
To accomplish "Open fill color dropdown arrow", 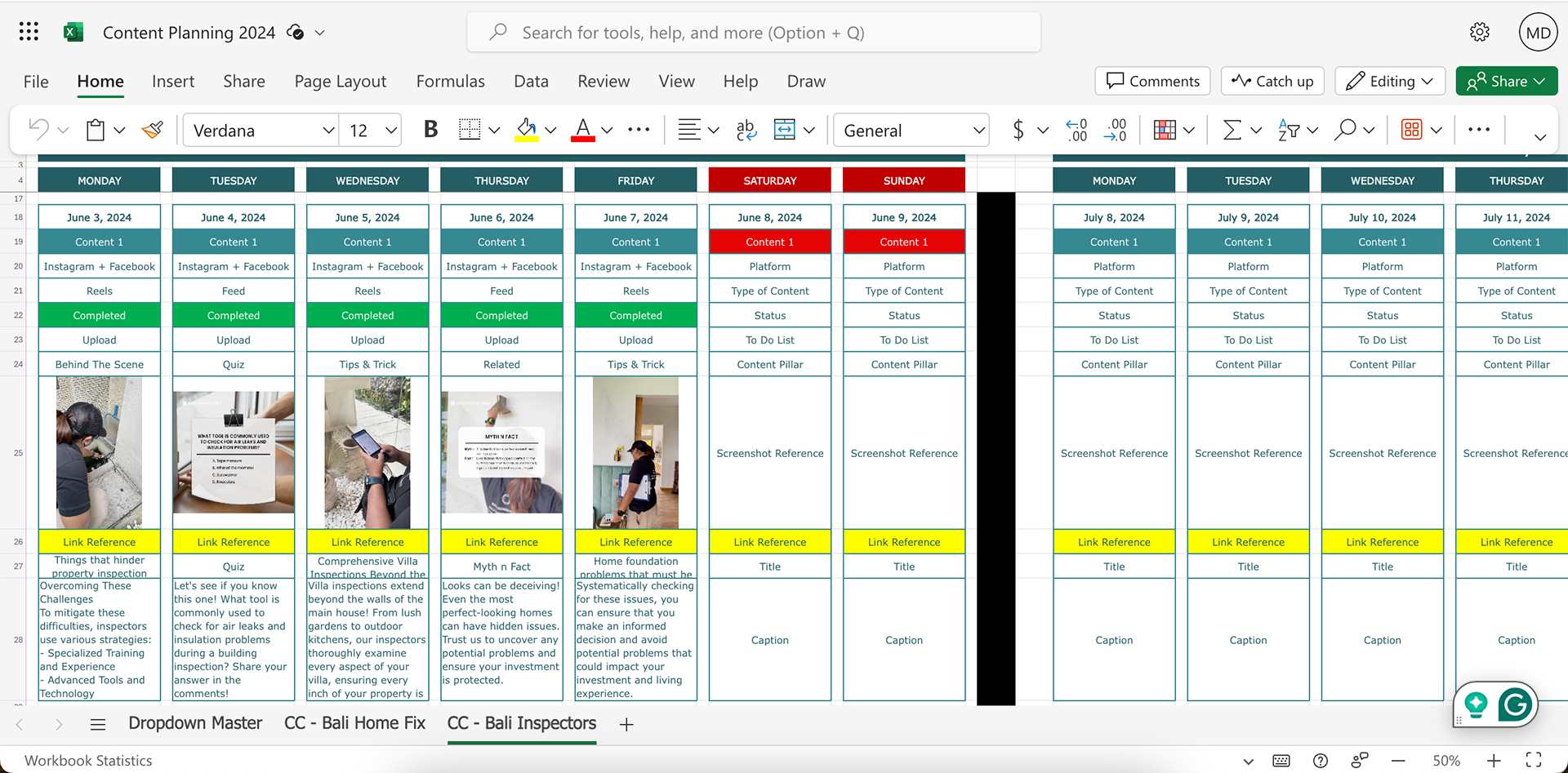I will click(x=550, y=131).
